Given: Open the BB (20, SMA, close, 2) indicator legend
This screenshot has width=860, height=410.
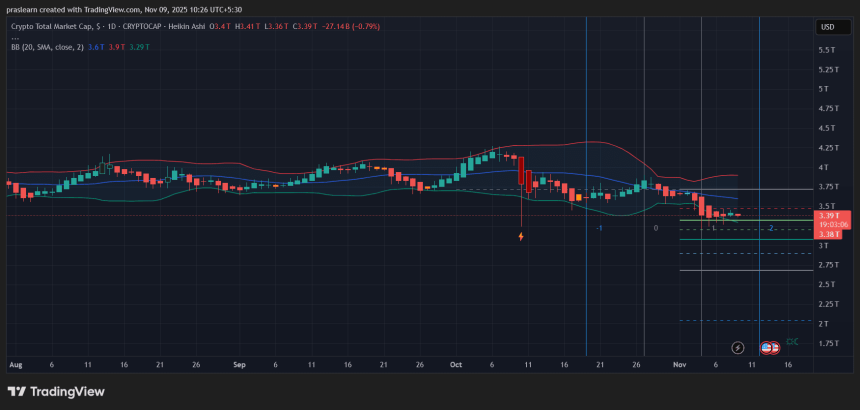Looking at the screenshot, I should [50, 46].
